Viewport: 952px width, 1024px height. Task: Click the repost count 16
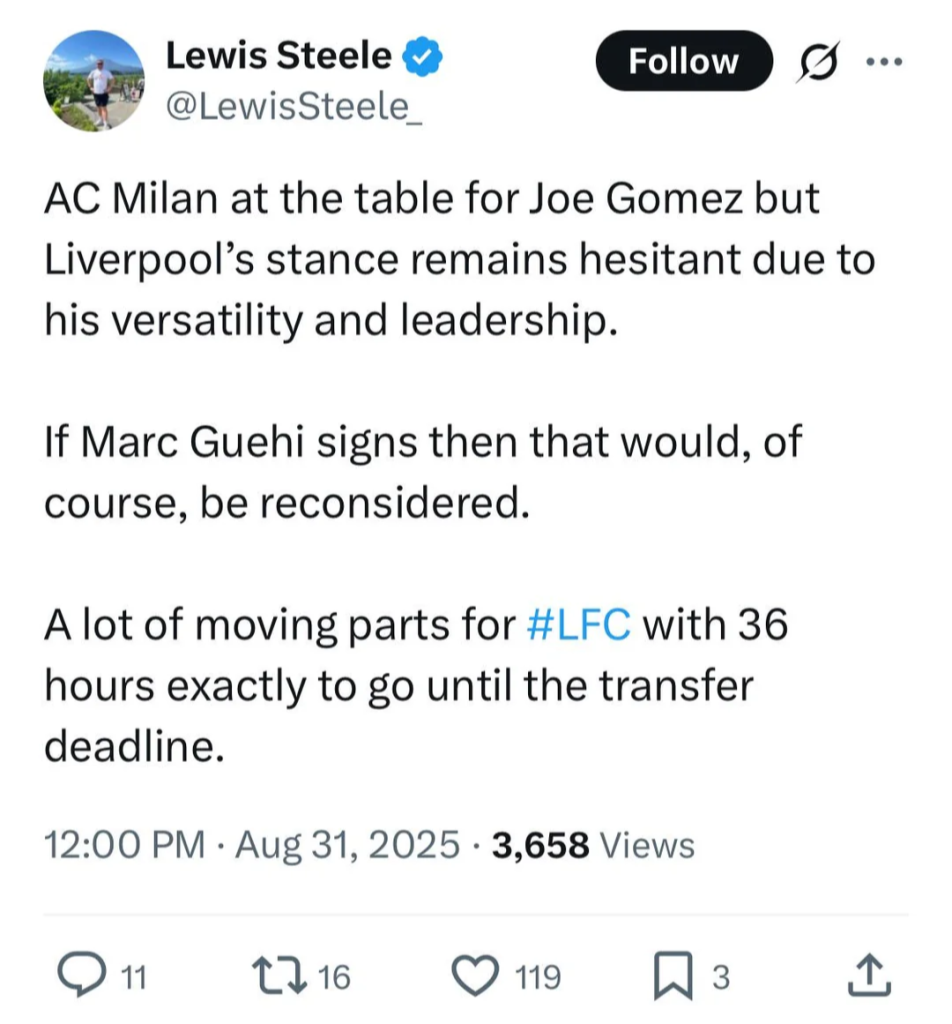point(334,977)
